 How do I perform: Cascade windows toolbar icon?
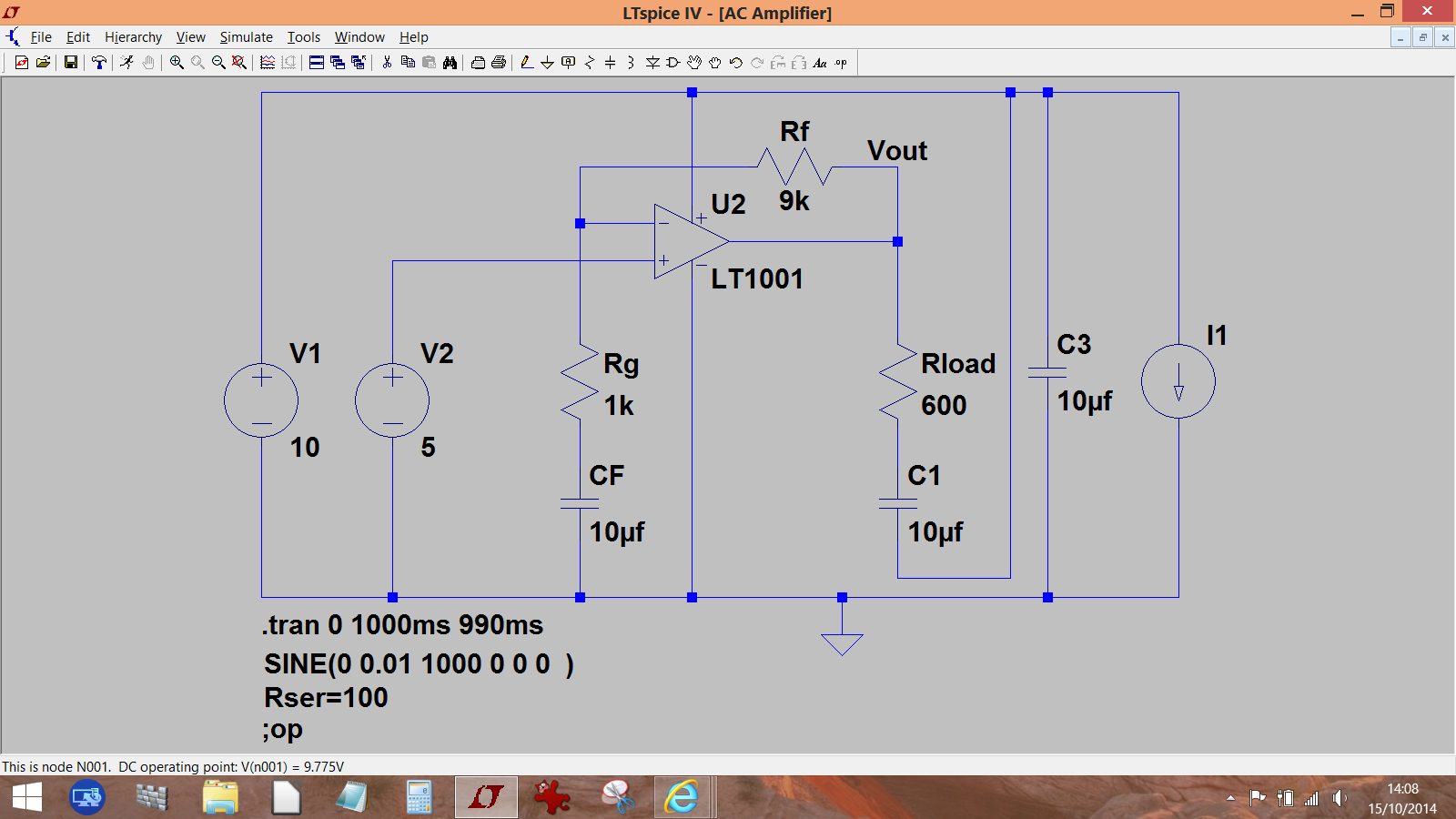pos(338,63)
